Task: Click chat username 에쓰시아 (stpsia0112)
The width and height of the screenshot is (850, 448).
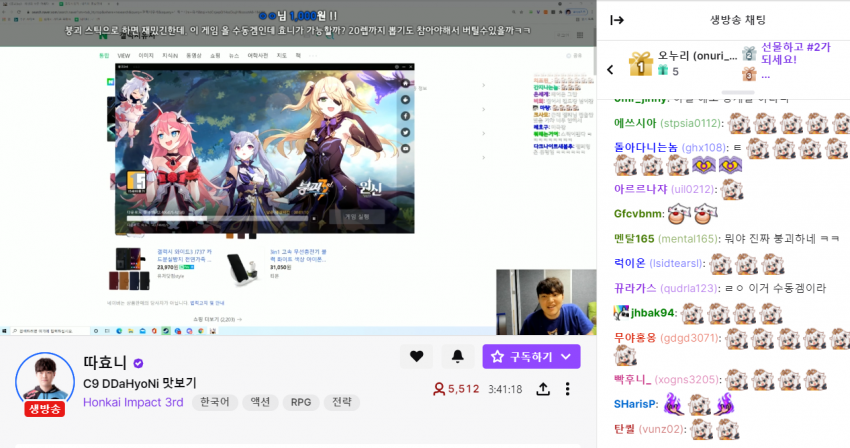Action: tap(667, 124)
